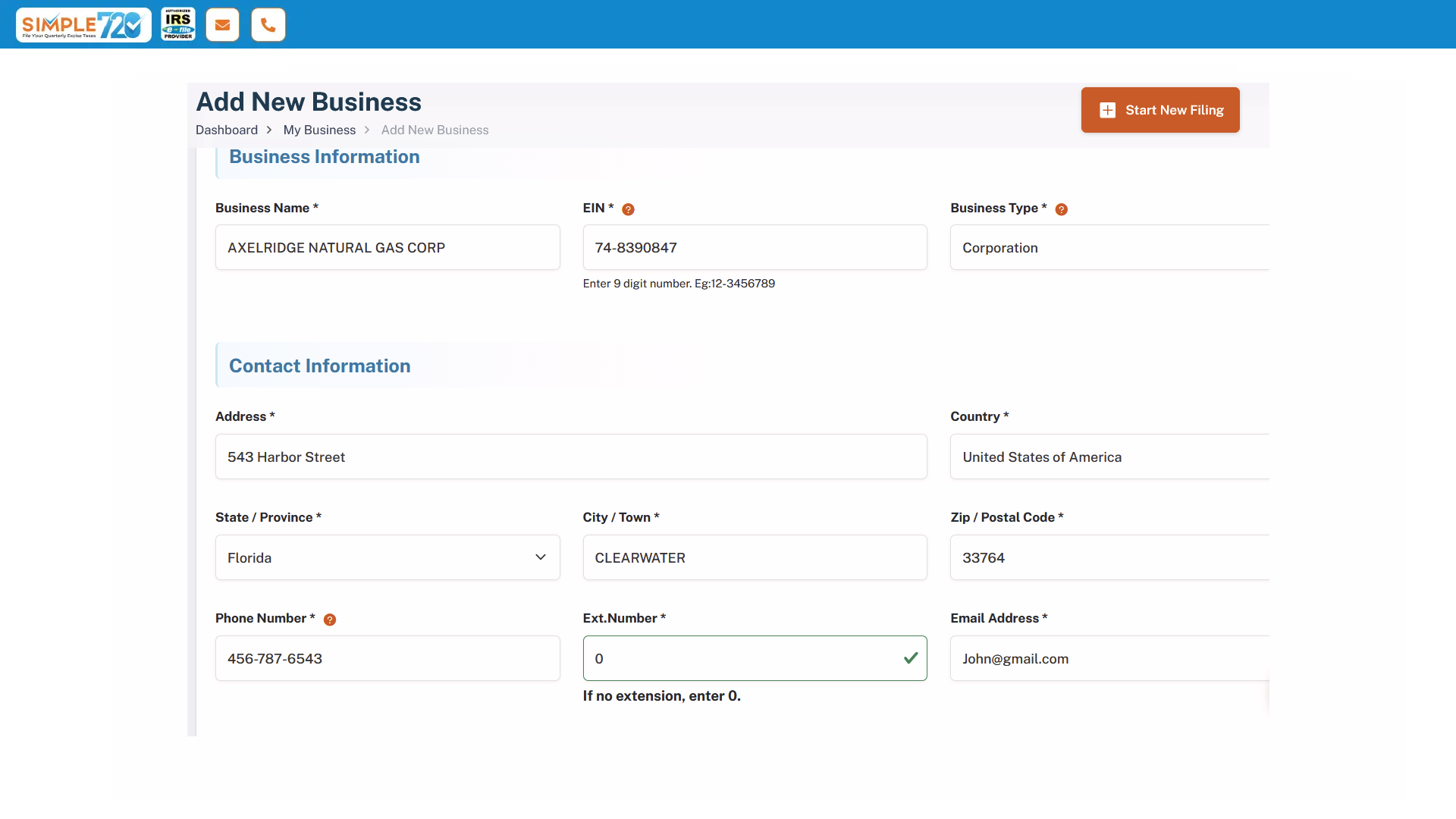Start New Filing button
Viewport: 1456px width, 819px height.
1160,110
